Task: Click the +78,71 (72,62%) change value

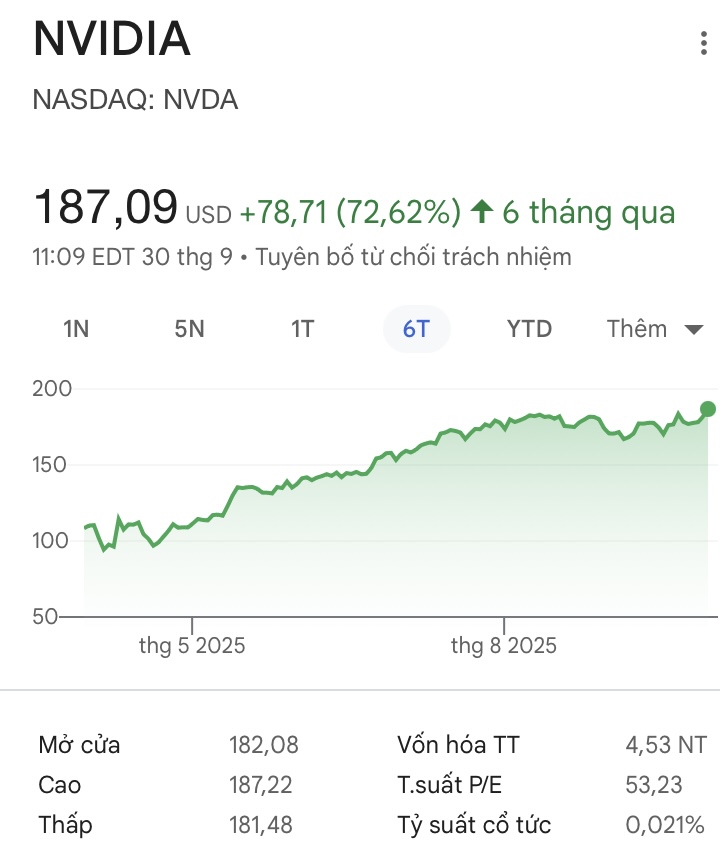Action: 350,212
